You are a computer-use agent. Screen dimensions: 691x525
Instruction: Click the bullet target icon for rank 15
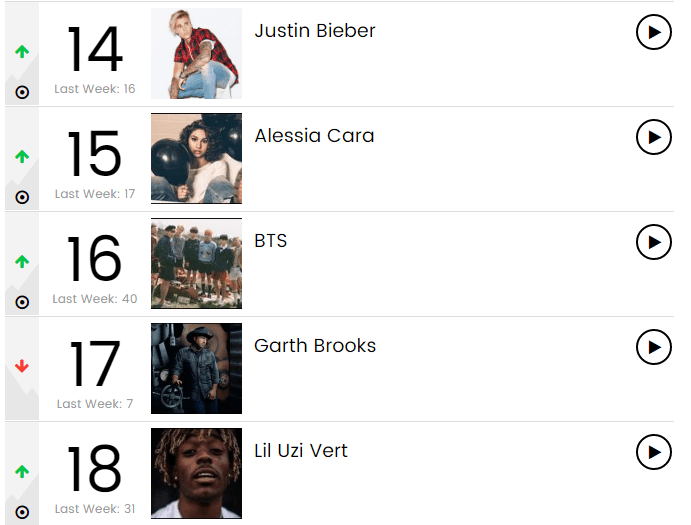22,197
